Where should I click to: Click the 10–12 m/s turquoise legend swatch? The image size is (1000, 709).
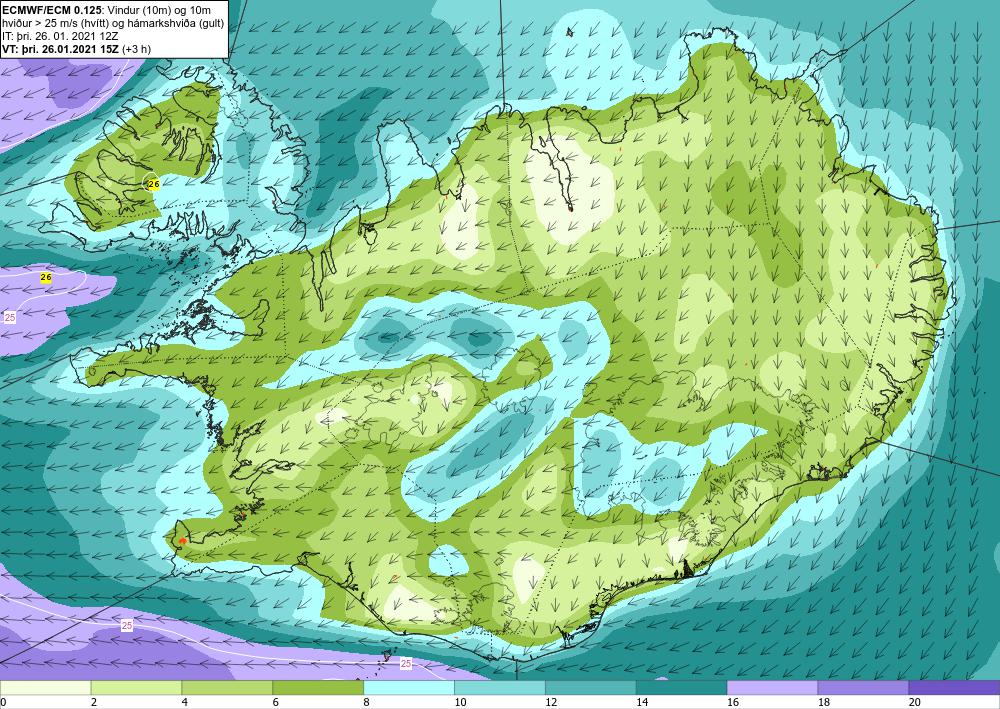tap(500, 688)
